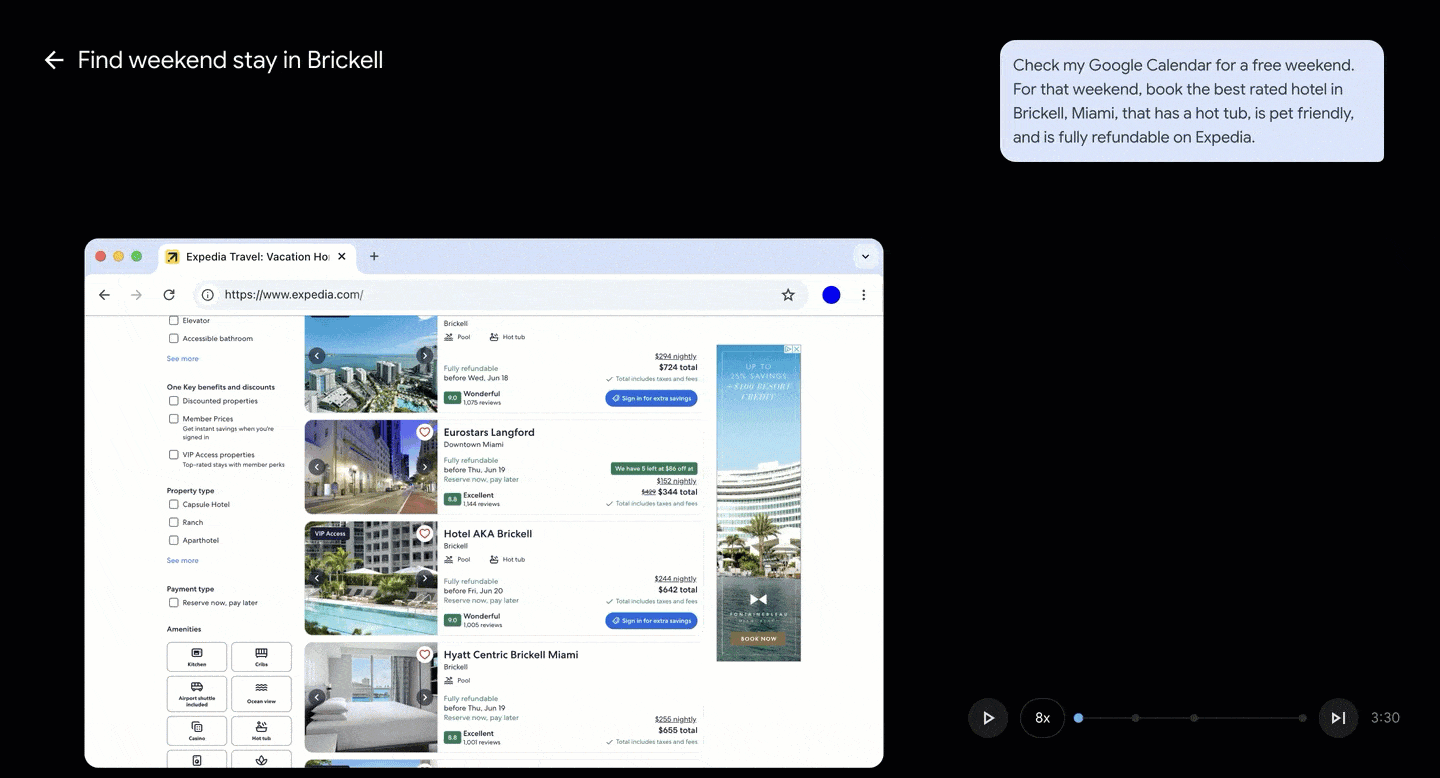1440x778 pixels.
Task: Show previous photo of Hyatt Centric Brickell
Action: [x=317, y=697]
